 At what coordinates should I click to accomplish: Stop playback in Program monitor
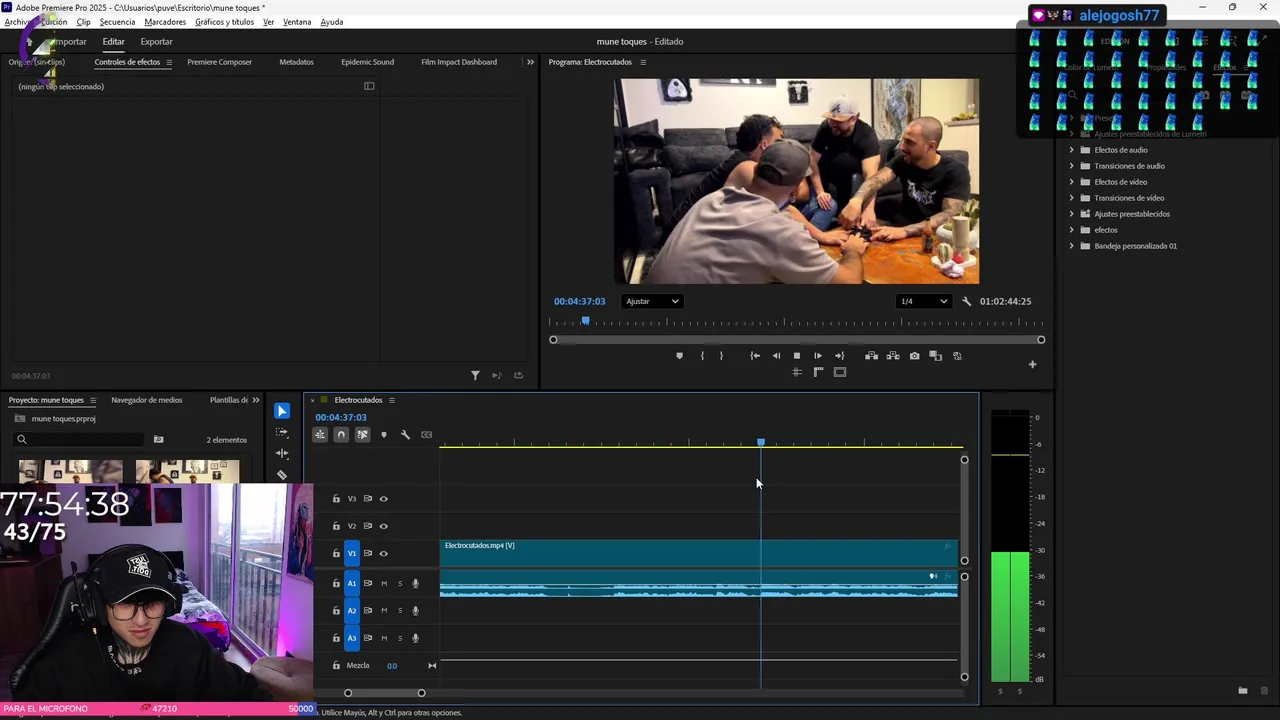click(797, 356)
